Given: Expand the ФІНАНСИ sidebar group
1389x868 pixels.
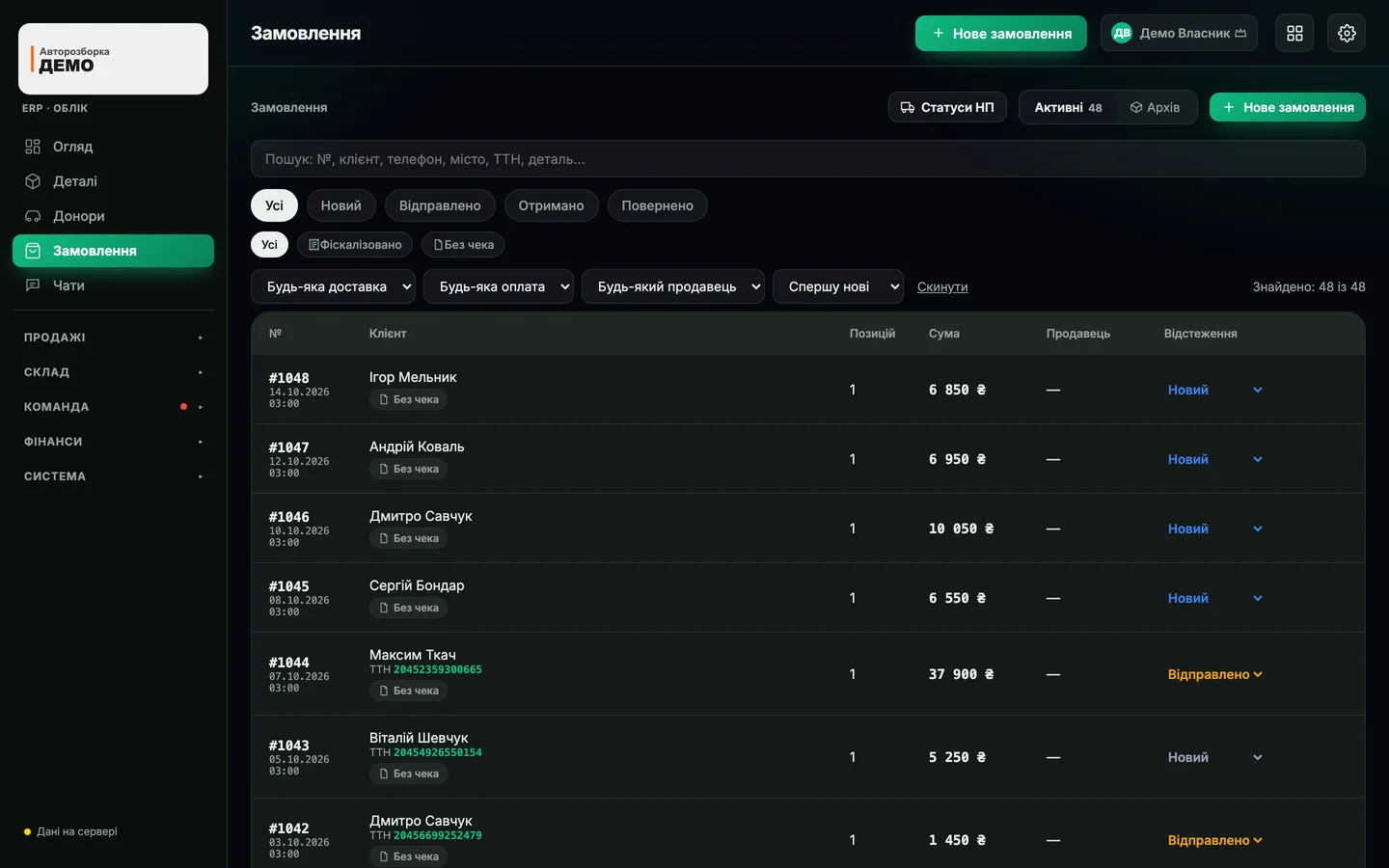Looking at the screenshot, I should click(113, 442).
